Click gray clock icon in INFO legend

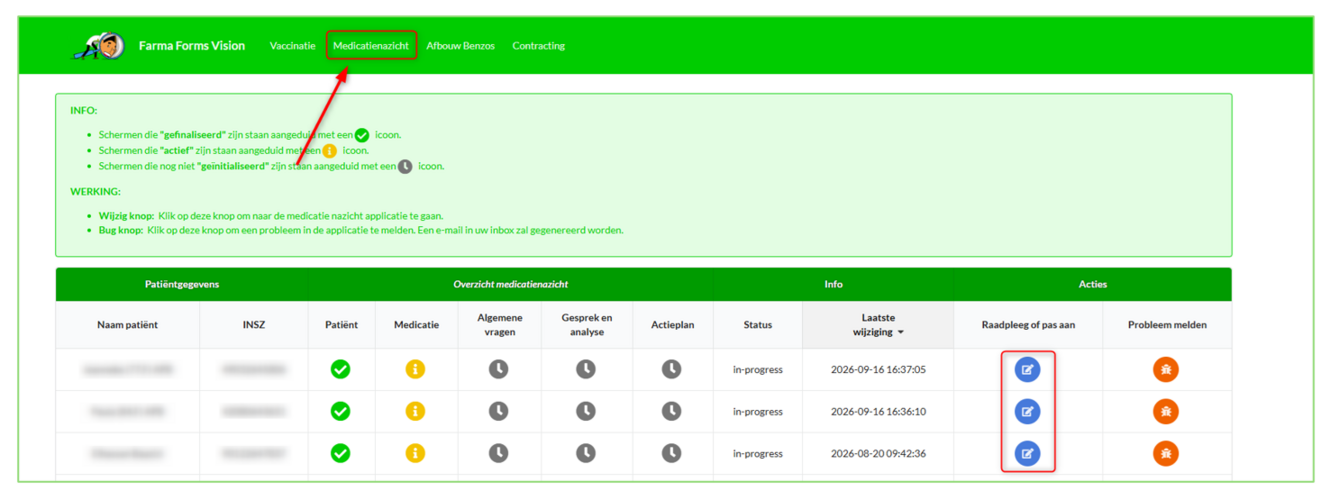point(405,167)
